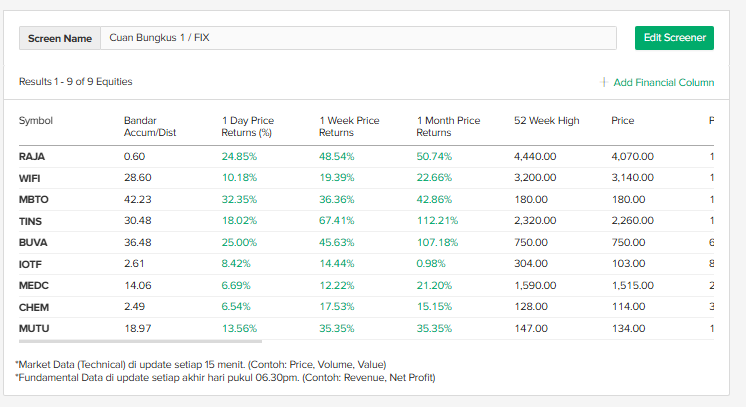Image resolution: width=746 pixels, height=407 pixels.
Task: Open the RAJA stock symbol
Action: coord(32,156)
